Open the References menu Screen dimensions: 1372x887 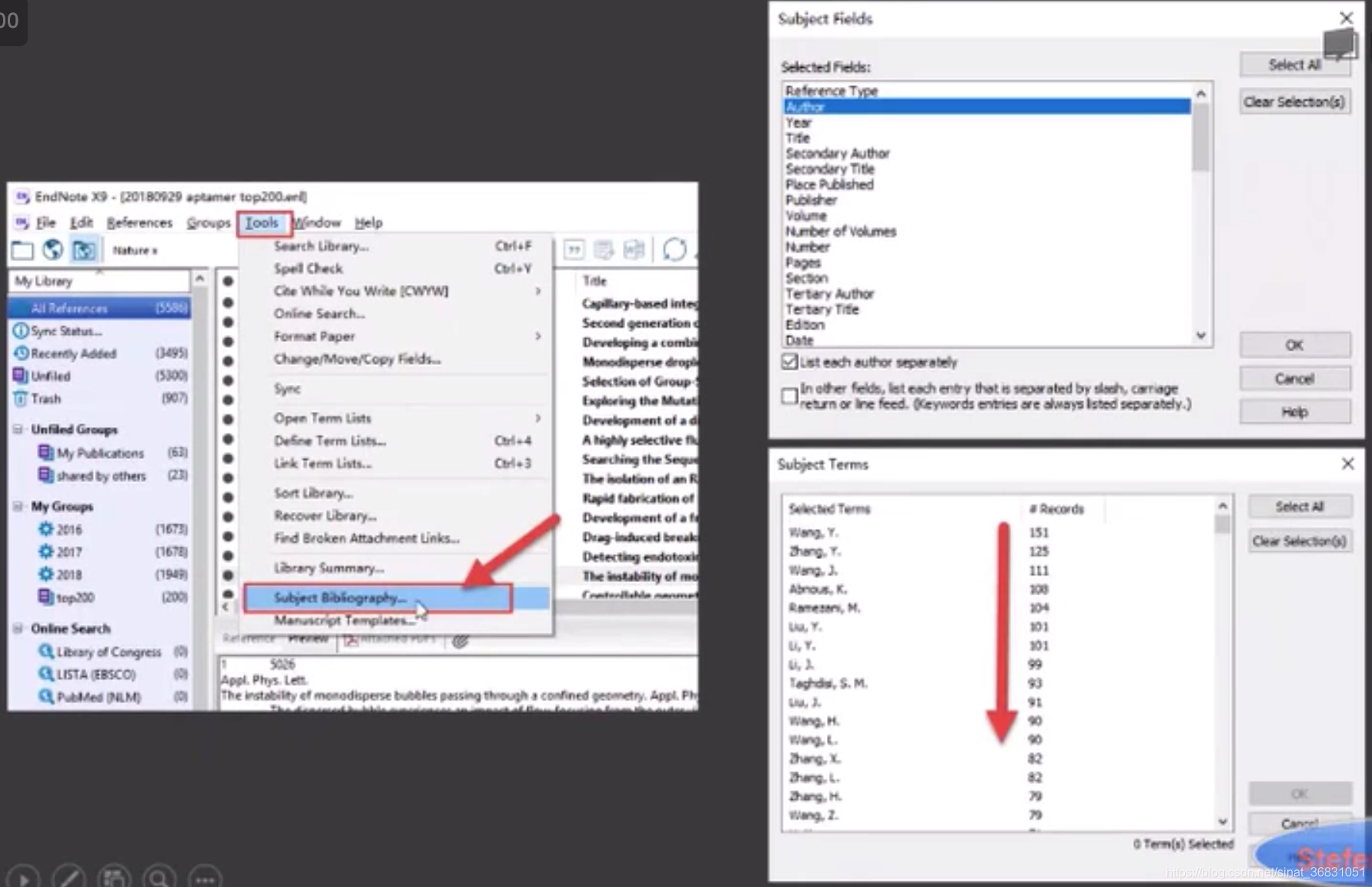point(139,223)
